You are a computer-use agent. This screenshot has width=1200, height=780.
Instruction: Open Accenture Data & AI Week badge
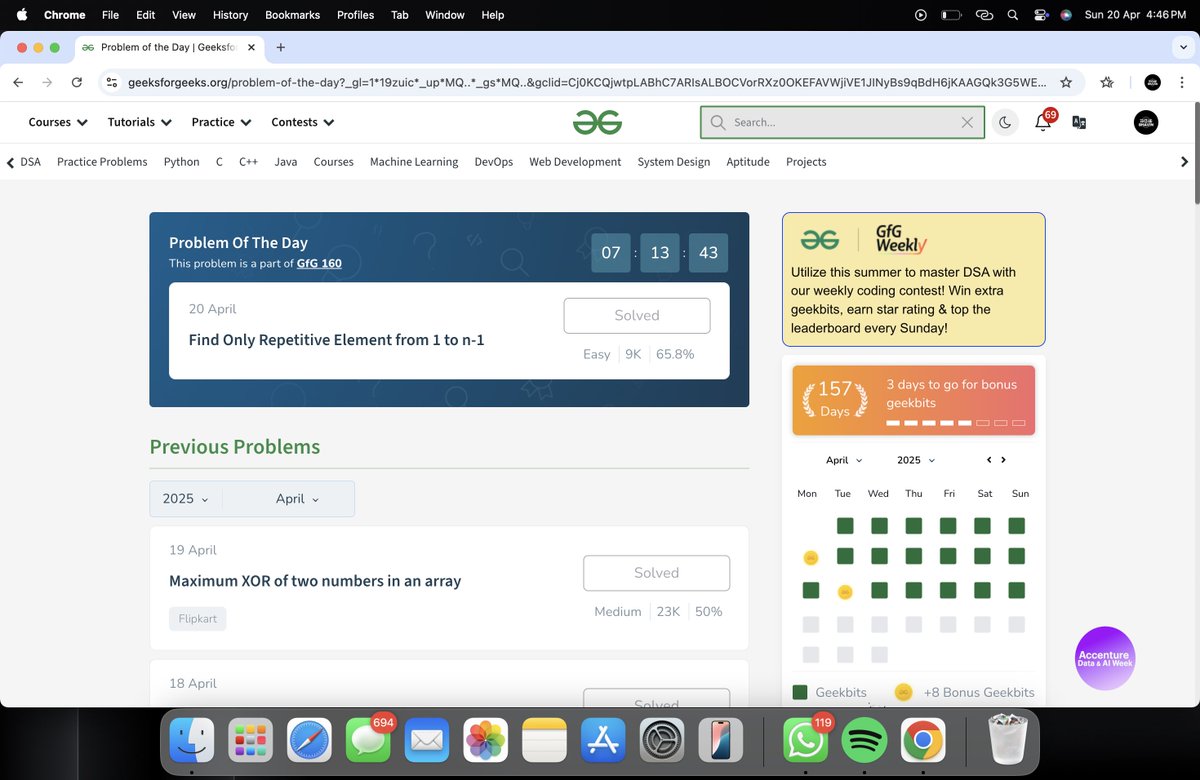point(1105,658)
